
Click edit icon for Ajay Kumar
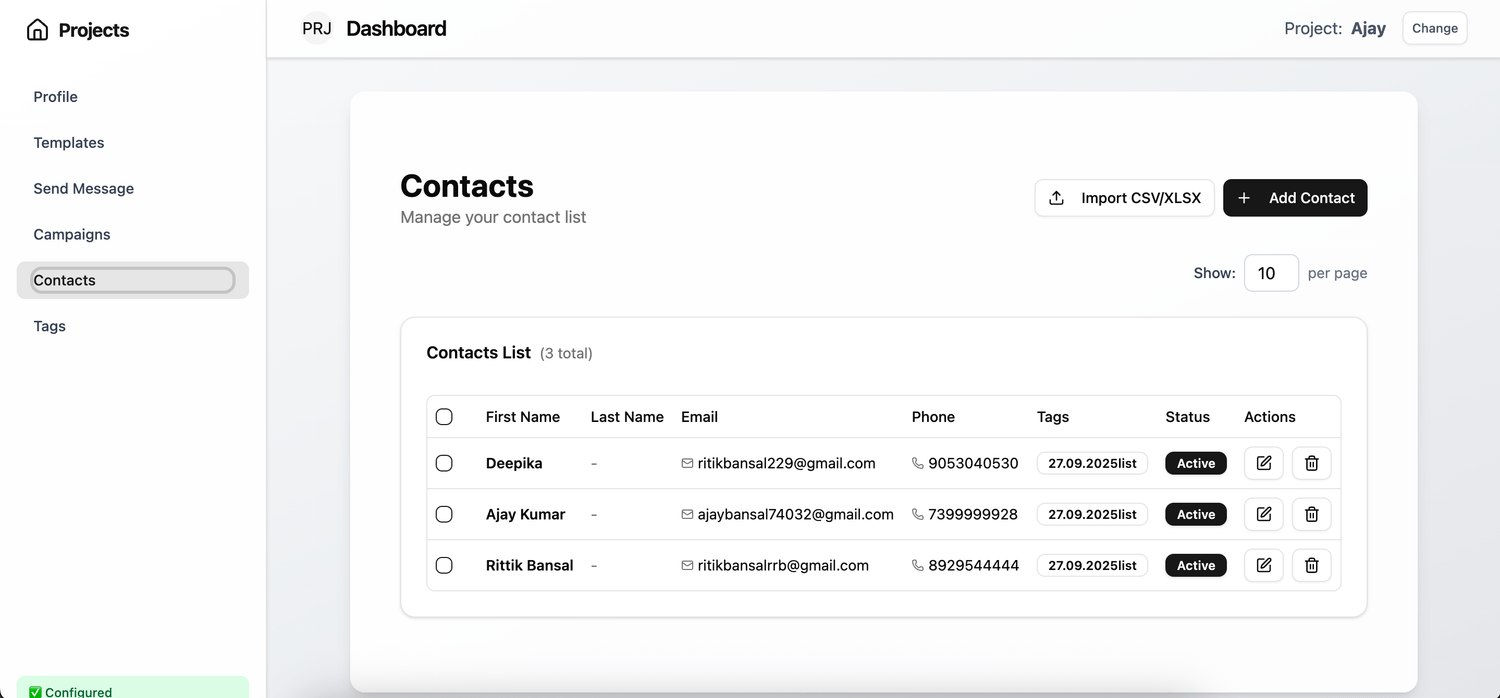(x=1263, y=514)
